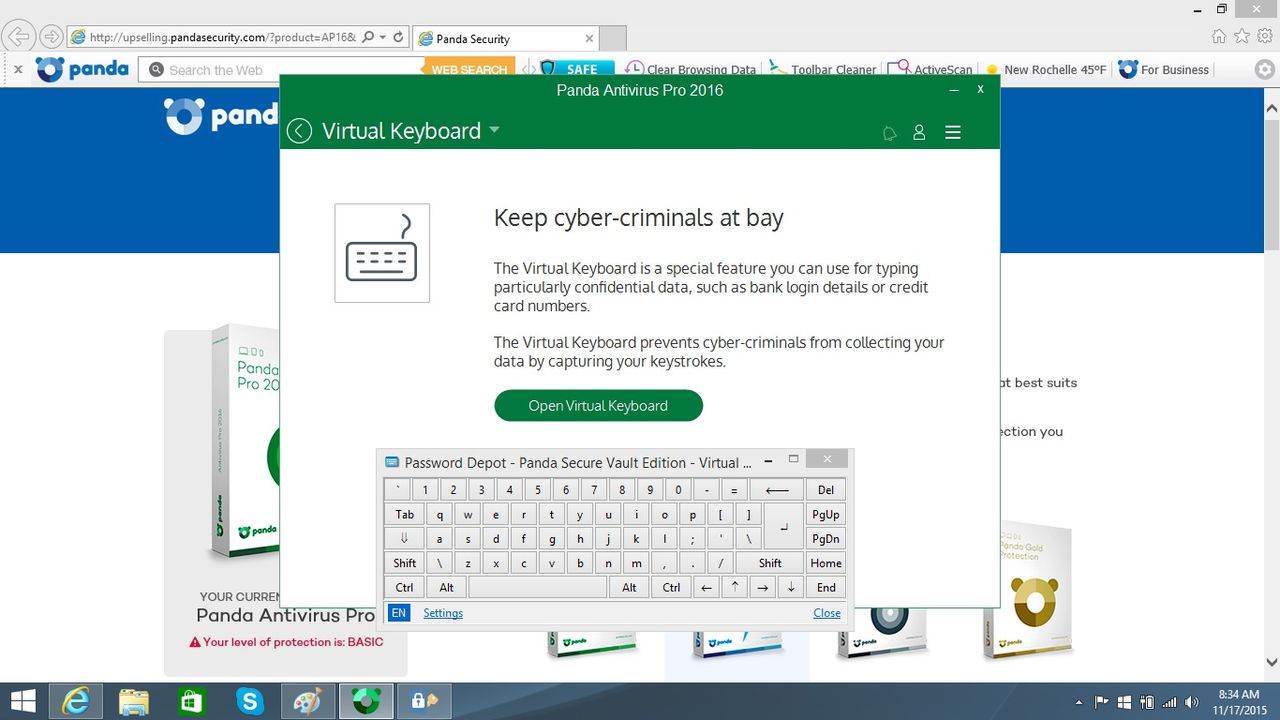Toggle the EN language indicator on keyboard
The image size is (1280, 720).
click(x=399, y=613)
